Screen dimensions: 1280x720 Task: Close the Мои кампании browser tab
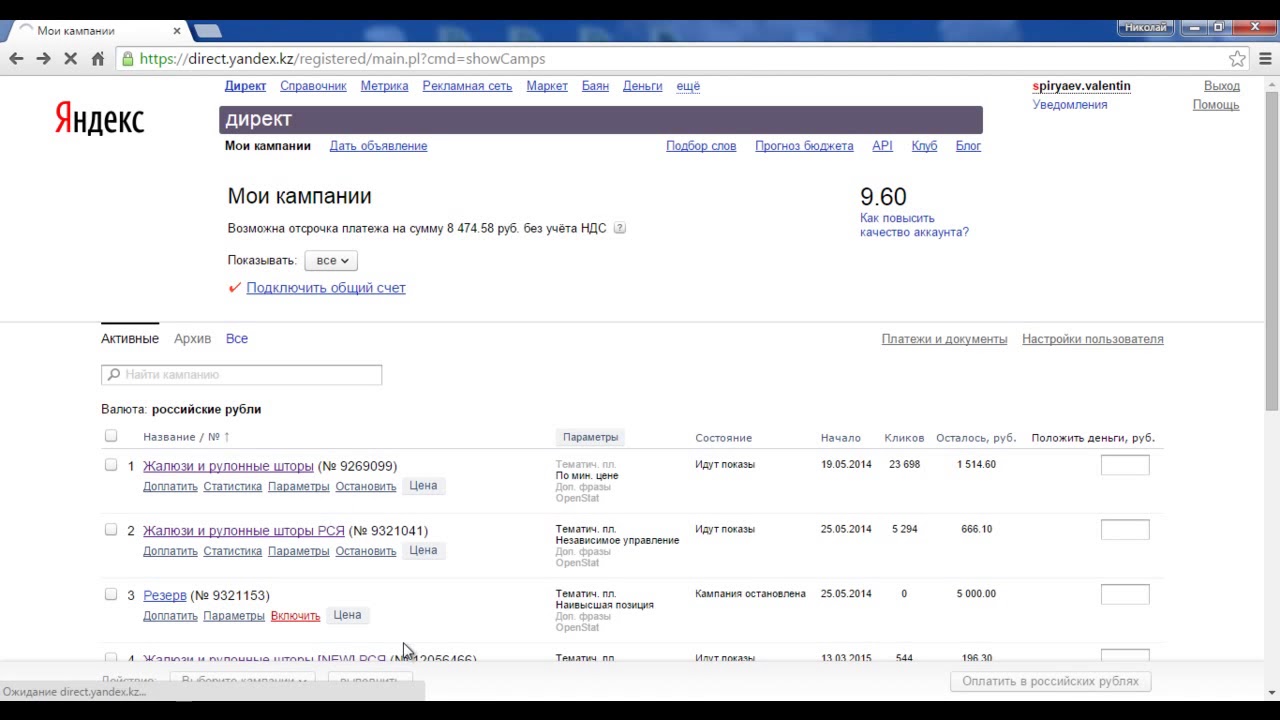[x=177, y=31]
